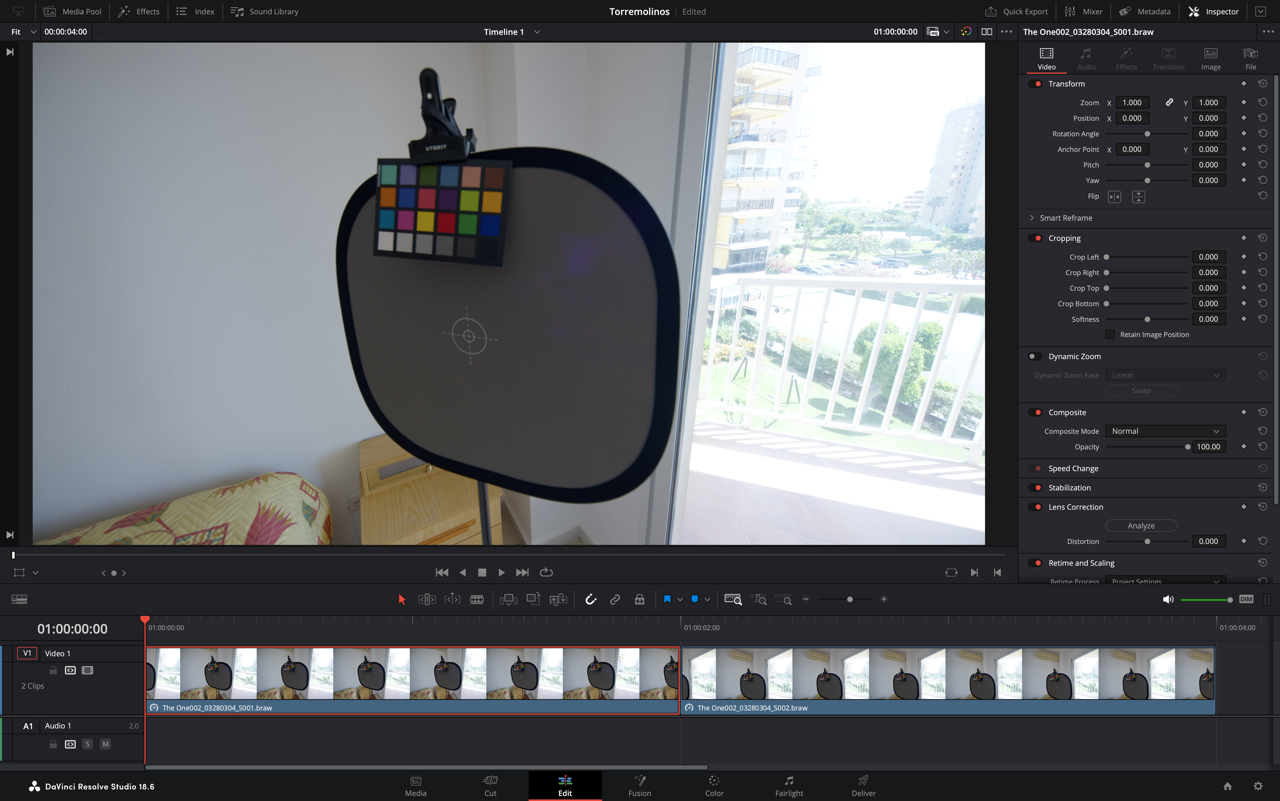Disable the Transform section toggle
This screenshot has height=801, width=1280.
[x=1036, y=84]
